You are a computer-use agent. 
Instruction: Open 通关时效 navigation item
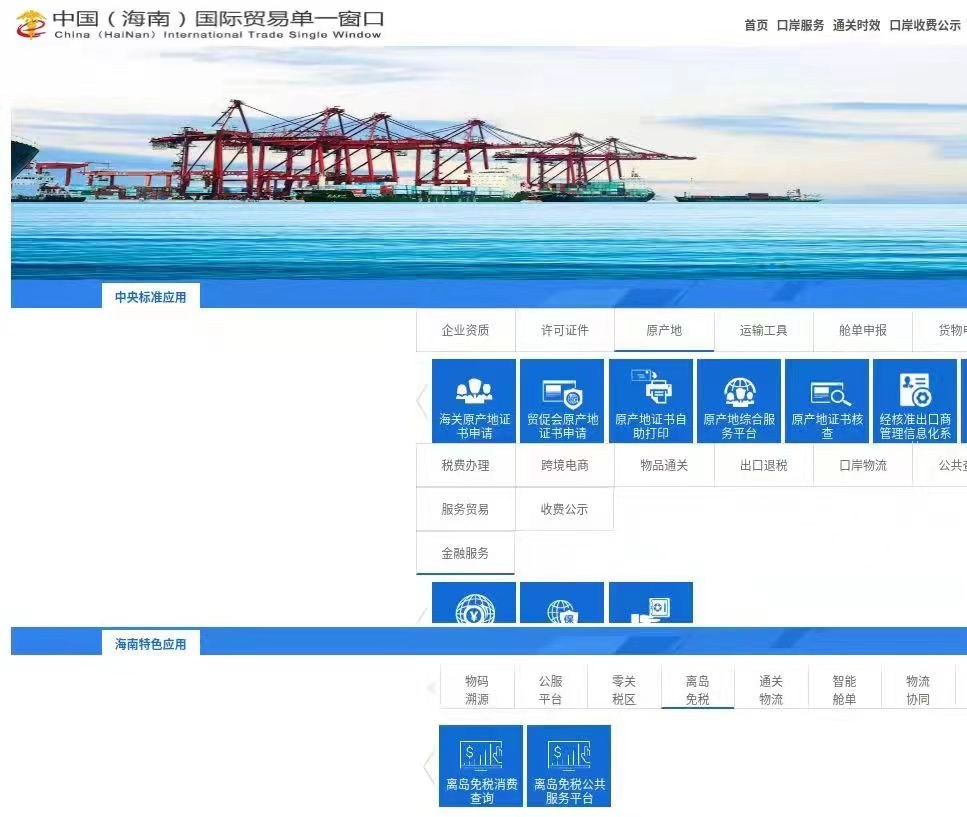point(856,25)
